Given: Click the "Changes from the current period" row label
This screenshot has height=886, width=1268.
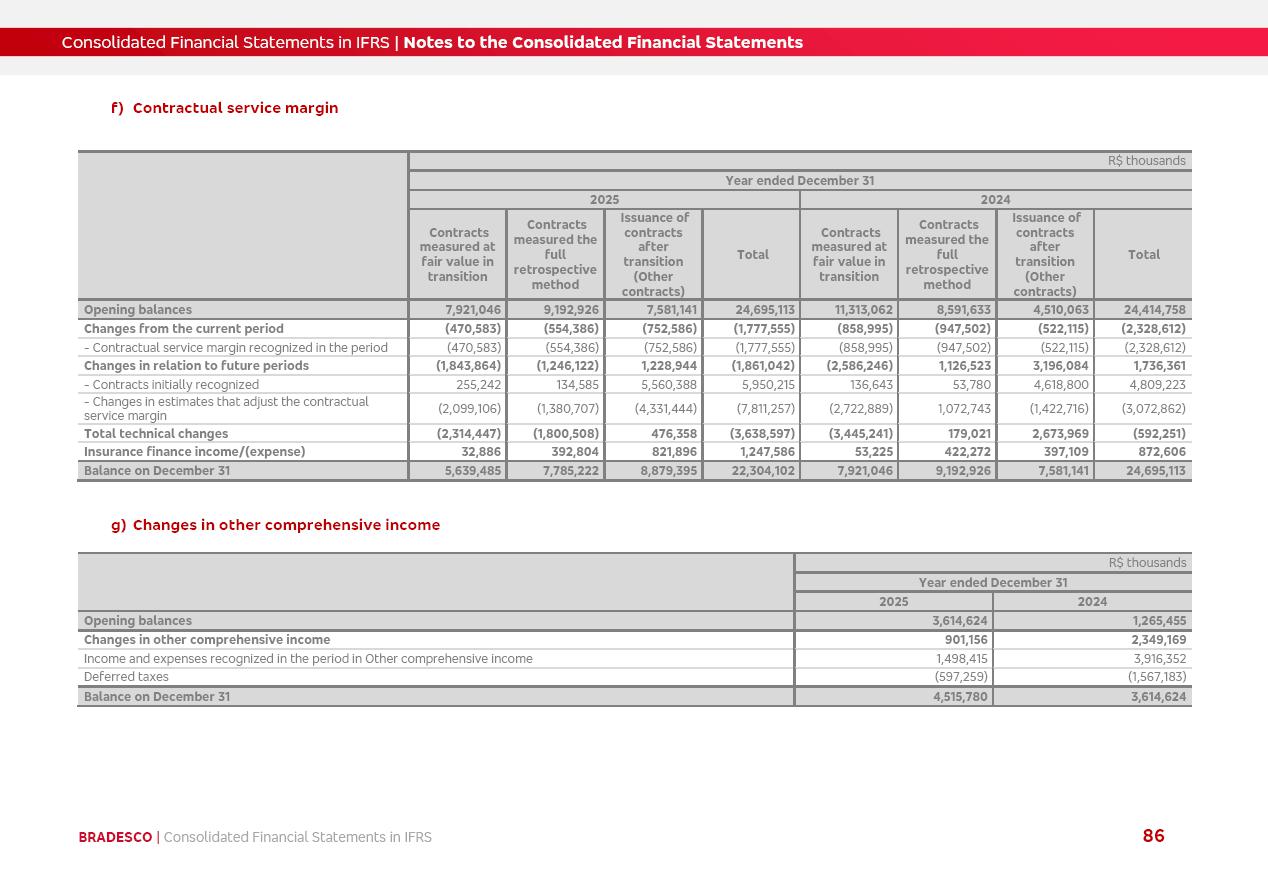Looking at the screenshot, I should click(x=184, y=329).
